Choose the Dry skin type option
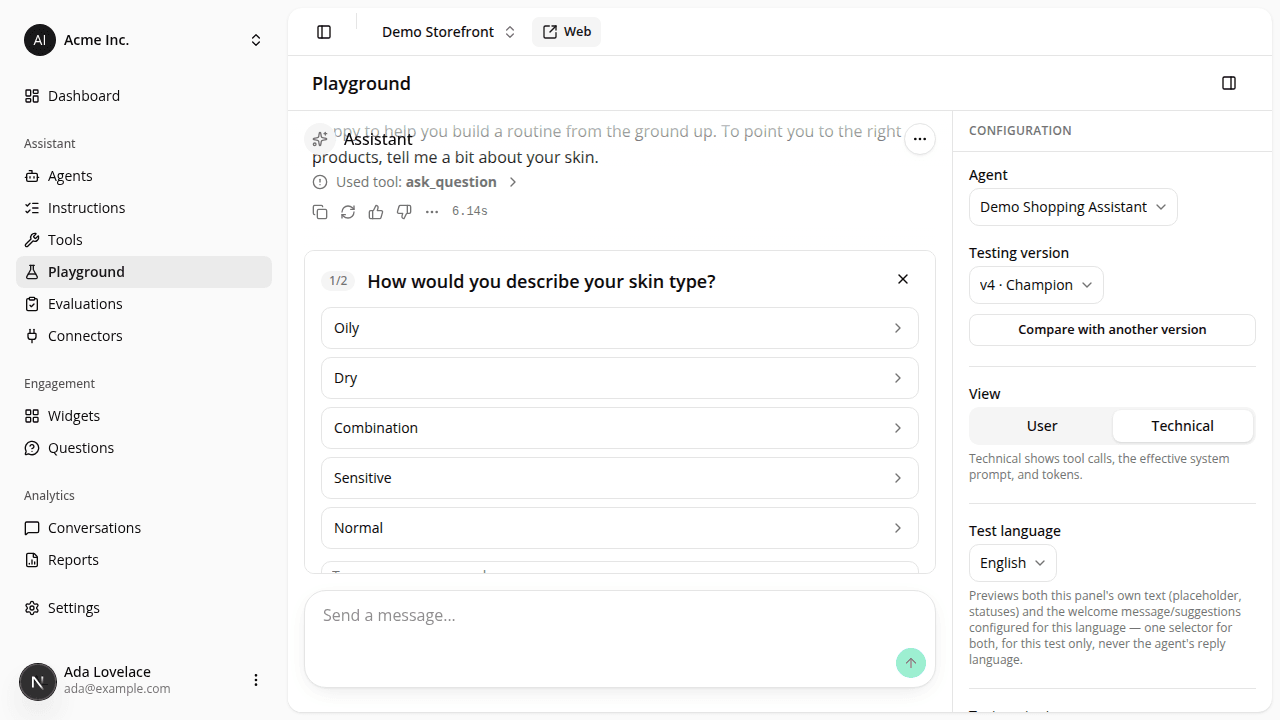The width and height of the screenshot is (1280, 720). pyautogui.click(x=620, y=378)
